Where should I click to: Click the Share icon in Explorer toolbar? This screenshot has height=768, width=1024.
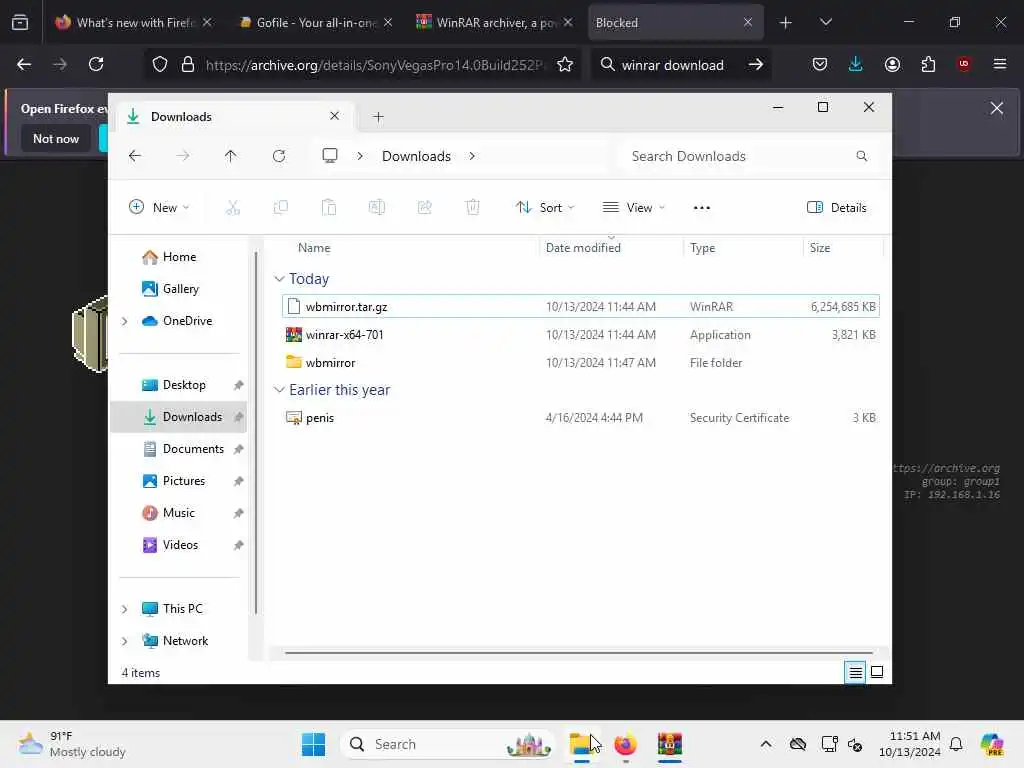[424, 208]
